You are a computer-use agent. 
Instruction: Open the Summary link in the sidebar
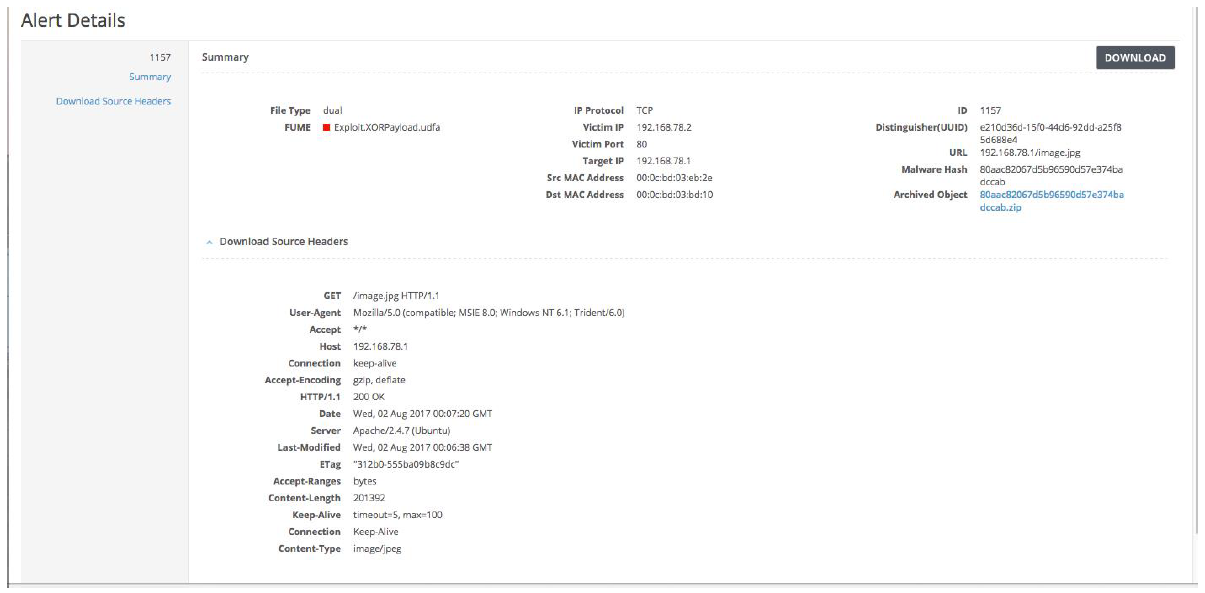(x=150, y=77)
